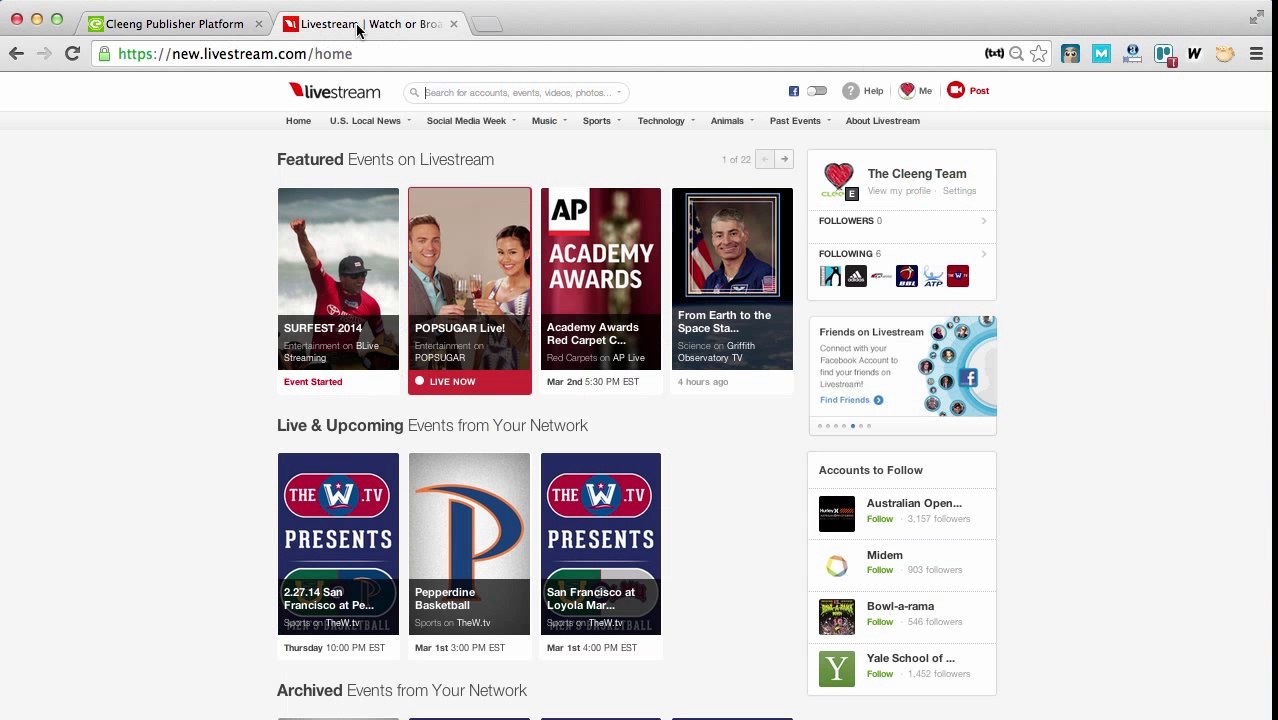Image resolution: width=1278 pixels, height=720 pixels.
Task: Select the highlighted carousel dot
Action: pyautogui.click(x=852, y=426)
